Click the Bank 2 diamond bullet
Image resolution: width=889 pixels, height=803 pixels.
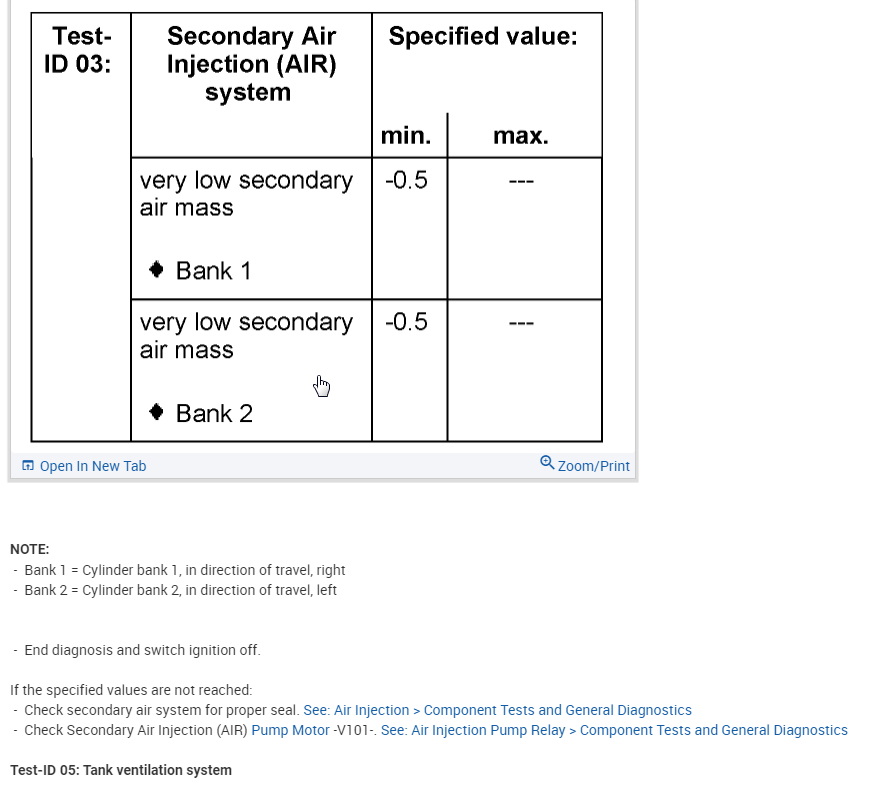tap(156, 412)
